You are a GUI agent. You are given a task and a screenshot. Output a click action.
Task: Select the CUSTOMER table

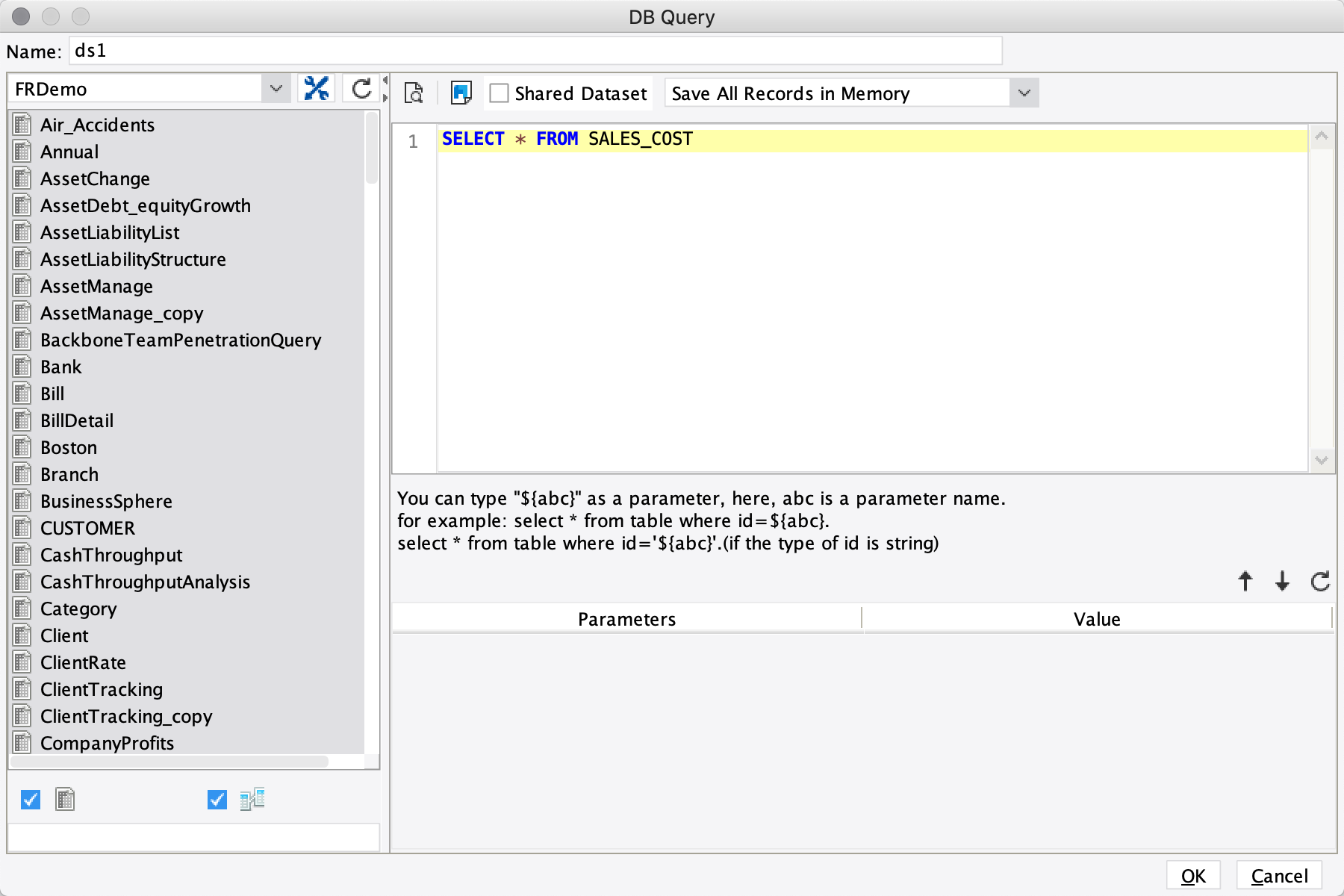pos(87,528)
